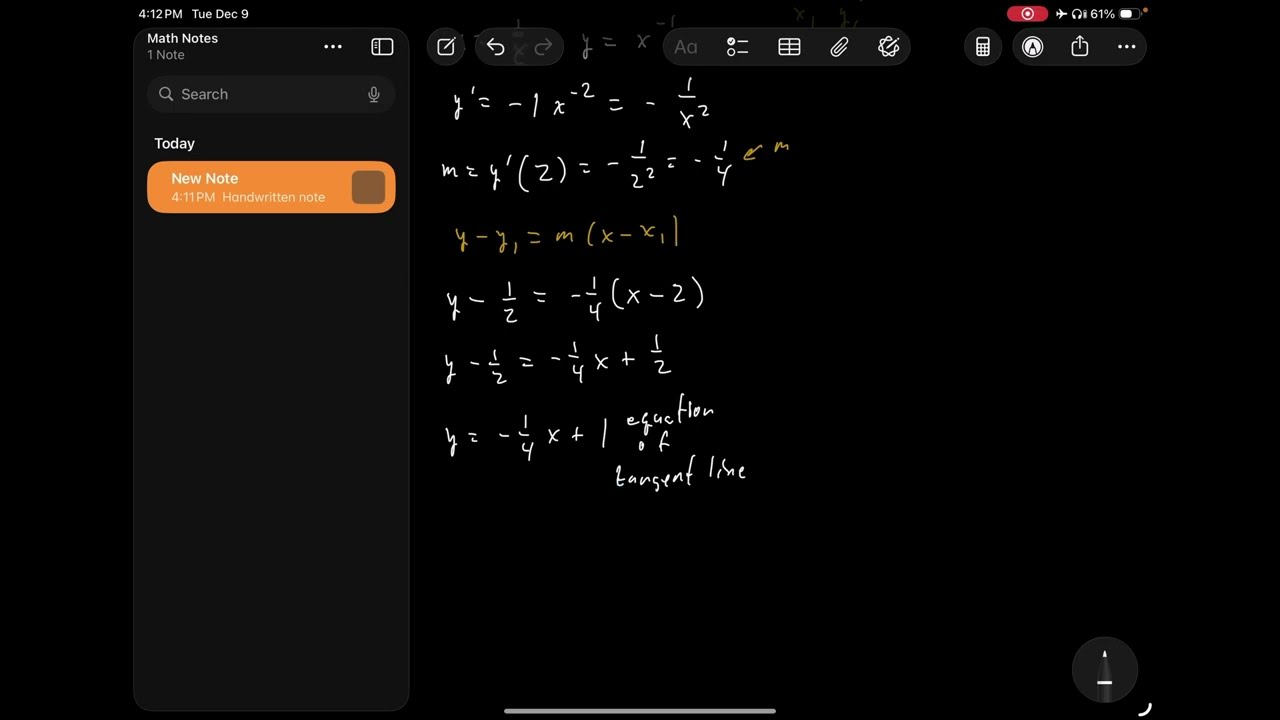Toggle the sidebar panel icon
Viewport: 1280px width, 720px height.
point(382,47)
